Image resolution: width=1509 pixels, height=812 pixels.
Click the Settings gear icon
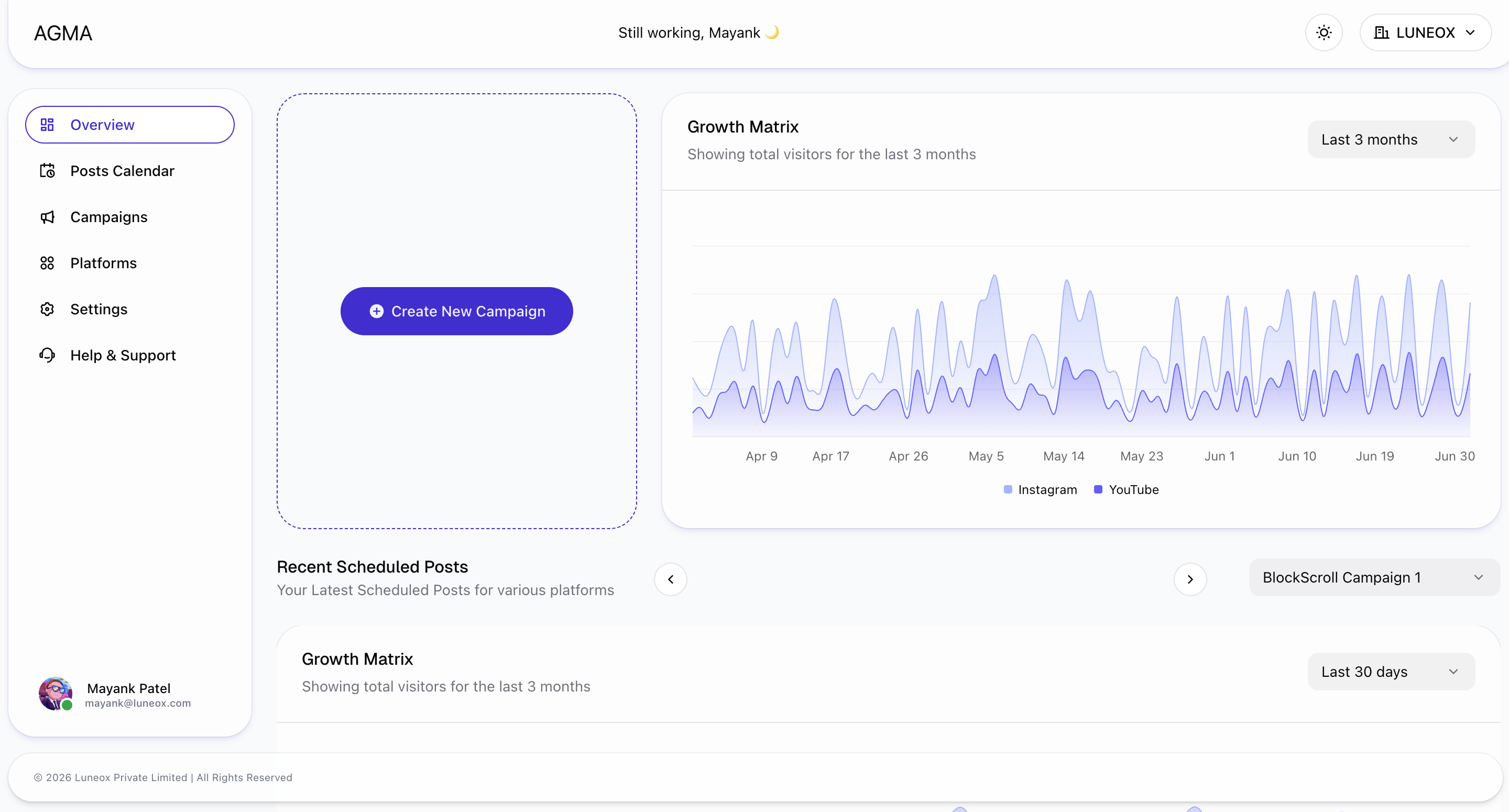pos(47,309)
